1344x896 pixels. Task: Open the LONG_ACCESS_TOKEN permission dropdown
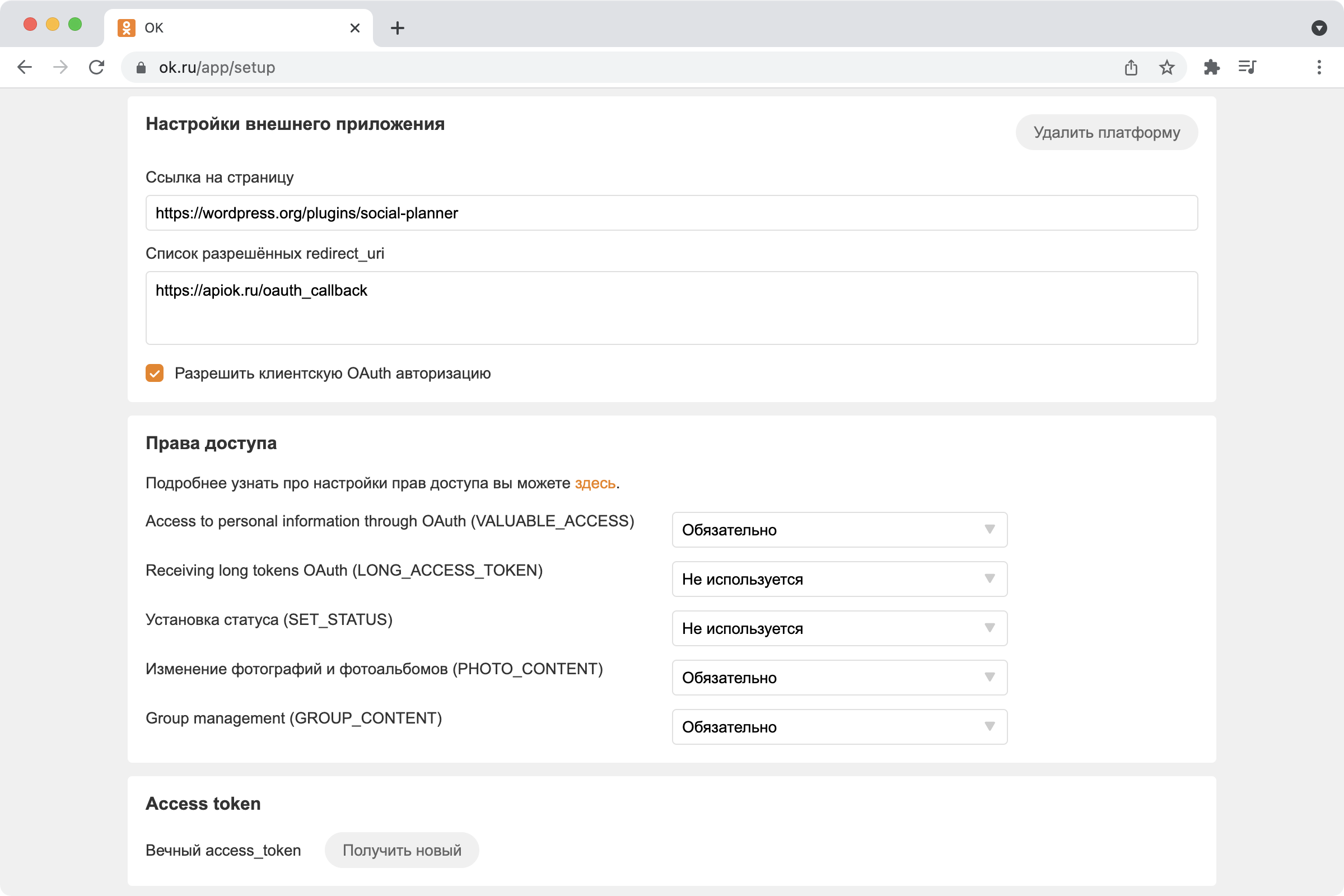[839, 579]
